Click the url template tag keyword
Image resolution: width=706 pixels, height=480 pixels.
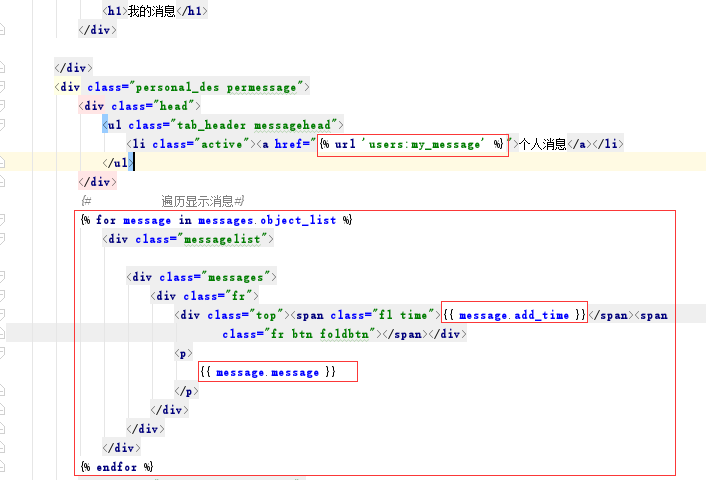click(x=345, y=144)
